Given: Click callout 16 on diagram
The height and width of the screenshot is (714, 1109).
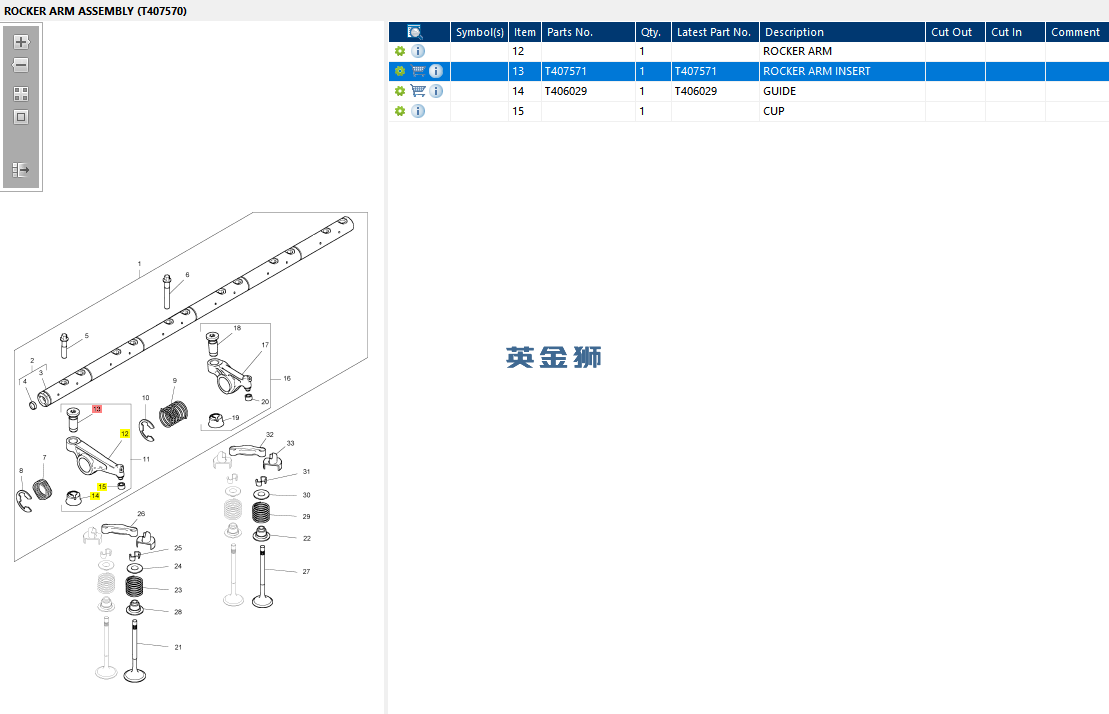Looking at the screenshot, I should [287, 379].
